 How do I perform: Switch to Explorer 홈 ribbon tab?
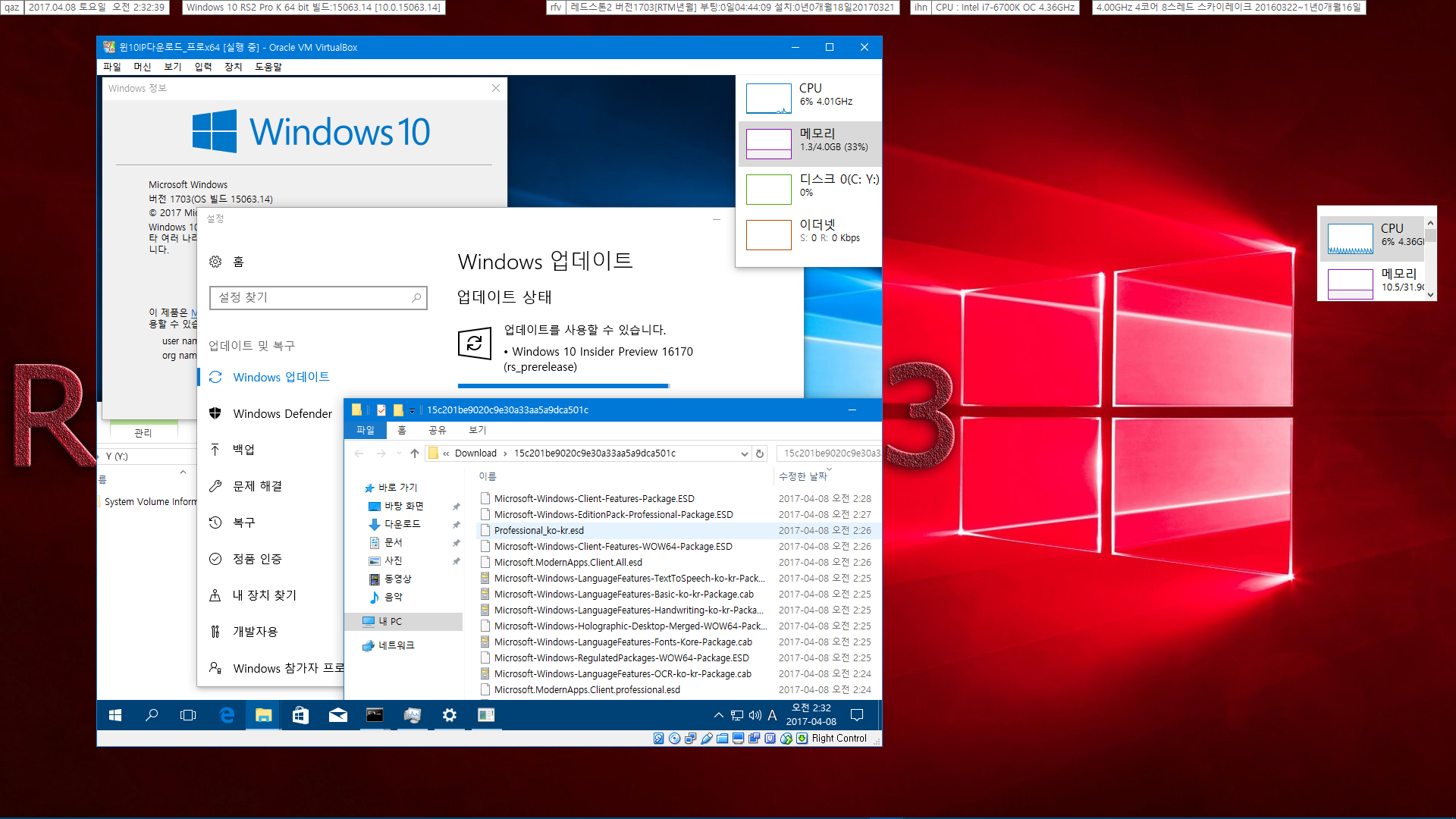pos(402,430)
